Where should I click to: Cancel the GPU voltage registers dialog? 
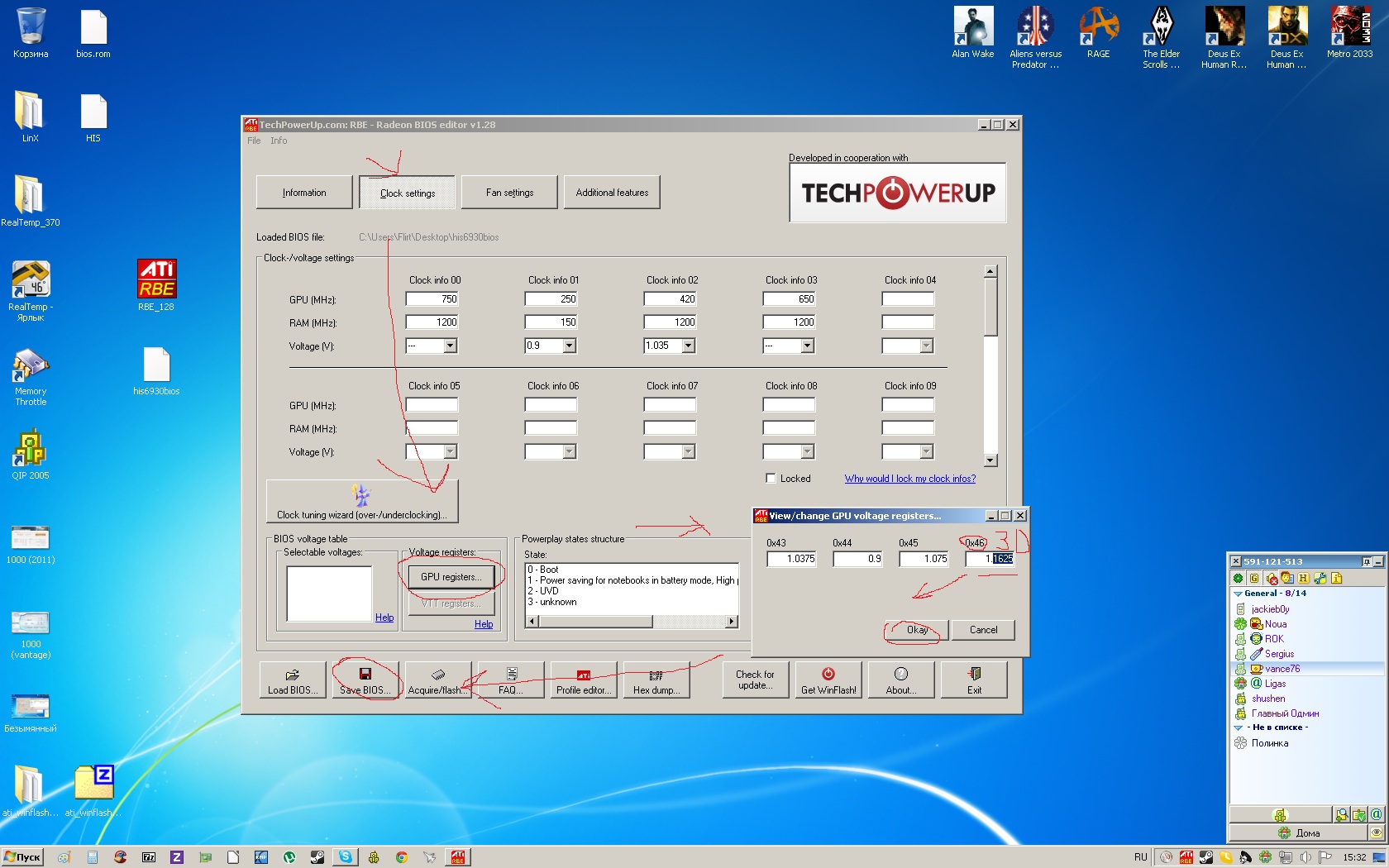(983, 630)
